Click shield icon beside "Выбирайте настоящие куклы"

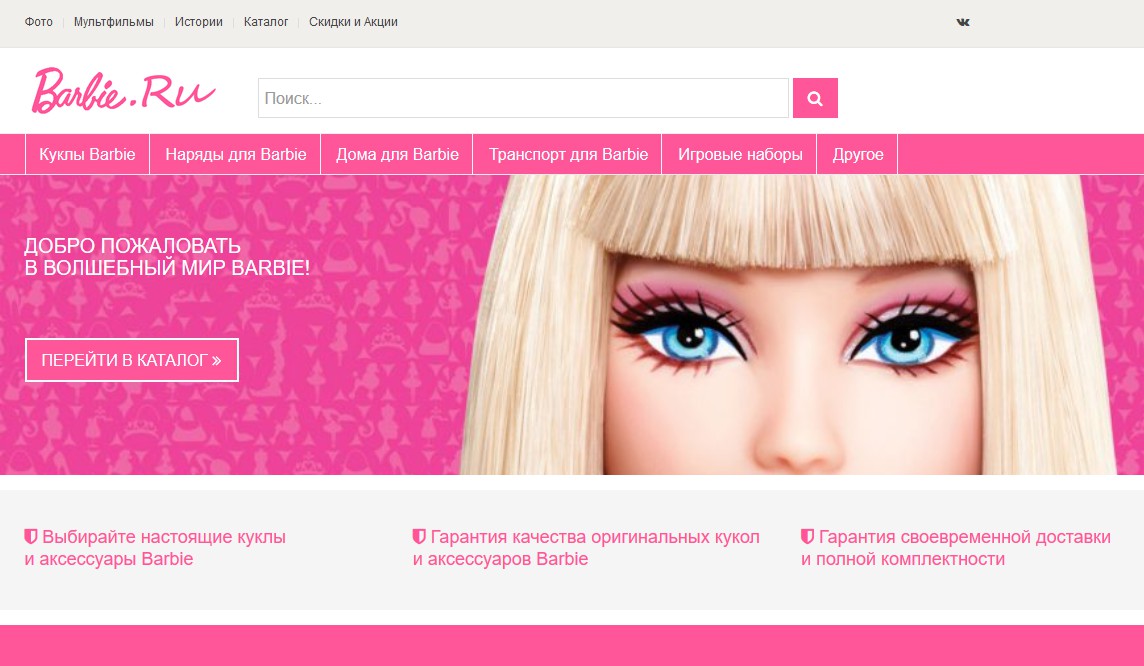[31, 537]
